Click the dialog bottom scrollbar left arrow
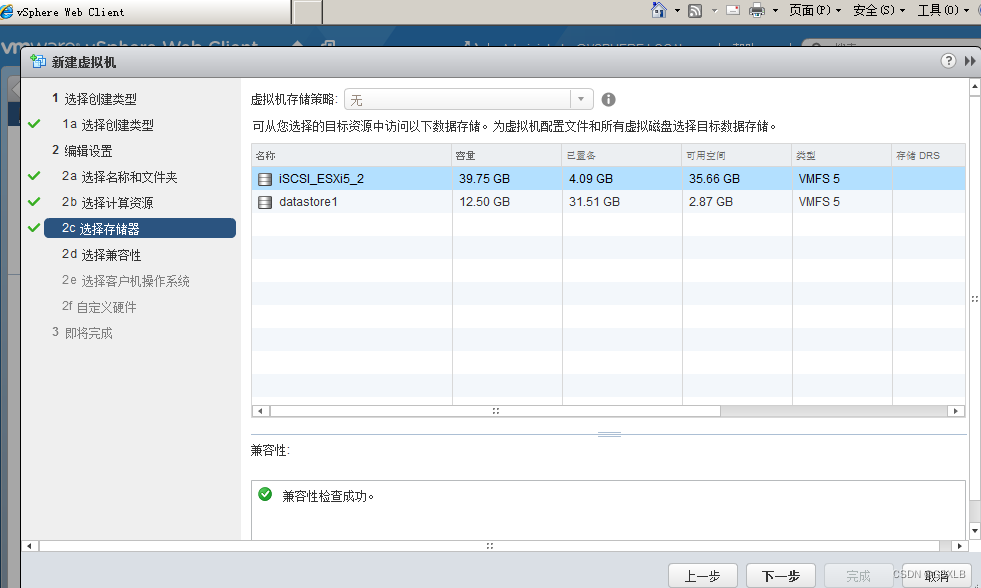 click(x=29, y=546)
